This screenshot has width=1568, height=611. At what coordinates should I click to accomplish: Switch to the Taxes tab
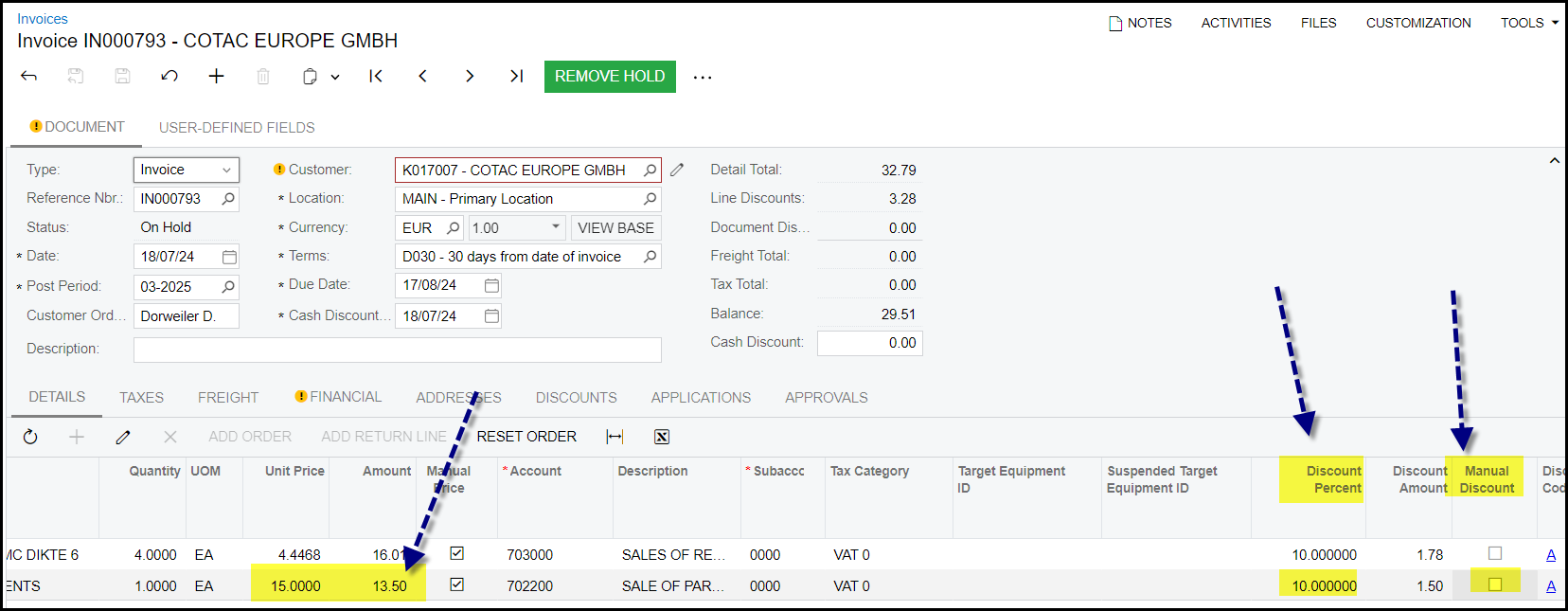[x=141, y=398]
